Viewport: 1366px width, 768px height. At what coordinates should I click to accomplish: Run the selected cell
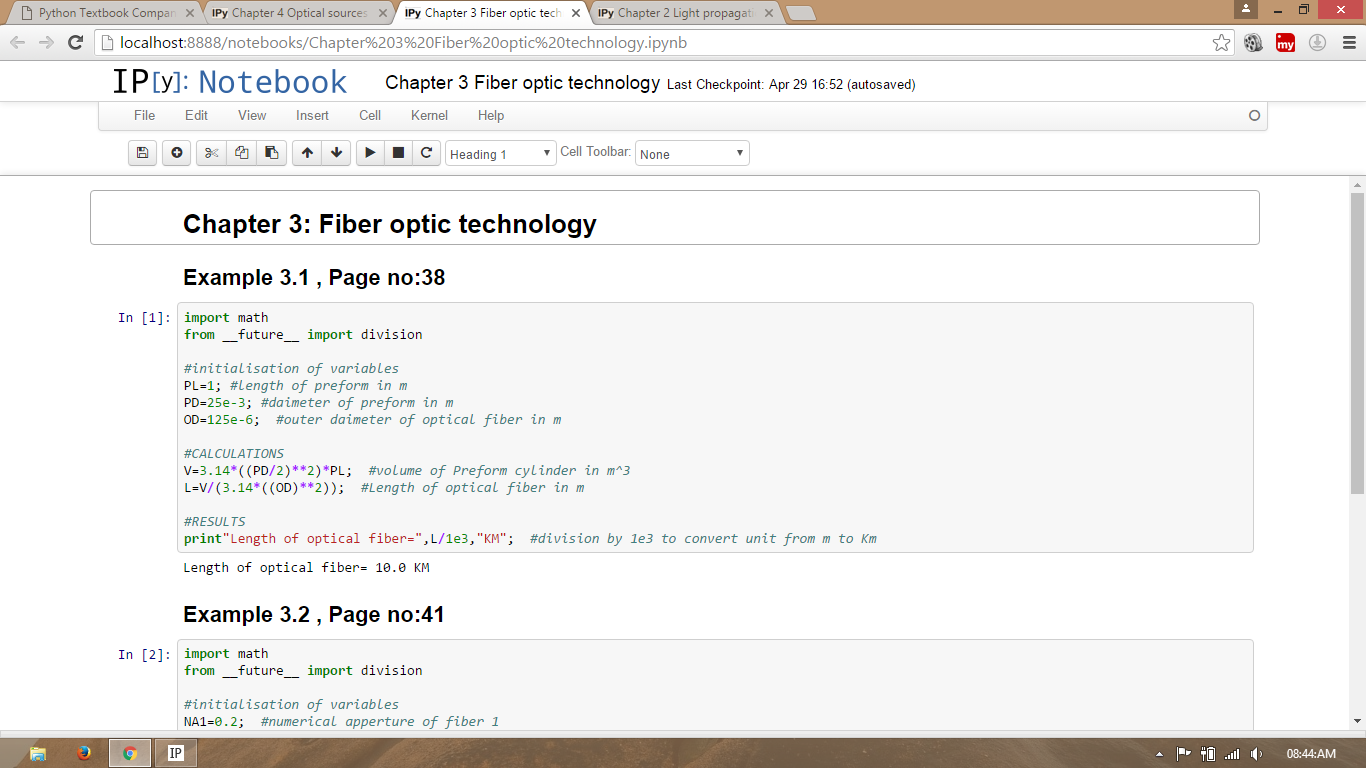click(x=370, y=153)
